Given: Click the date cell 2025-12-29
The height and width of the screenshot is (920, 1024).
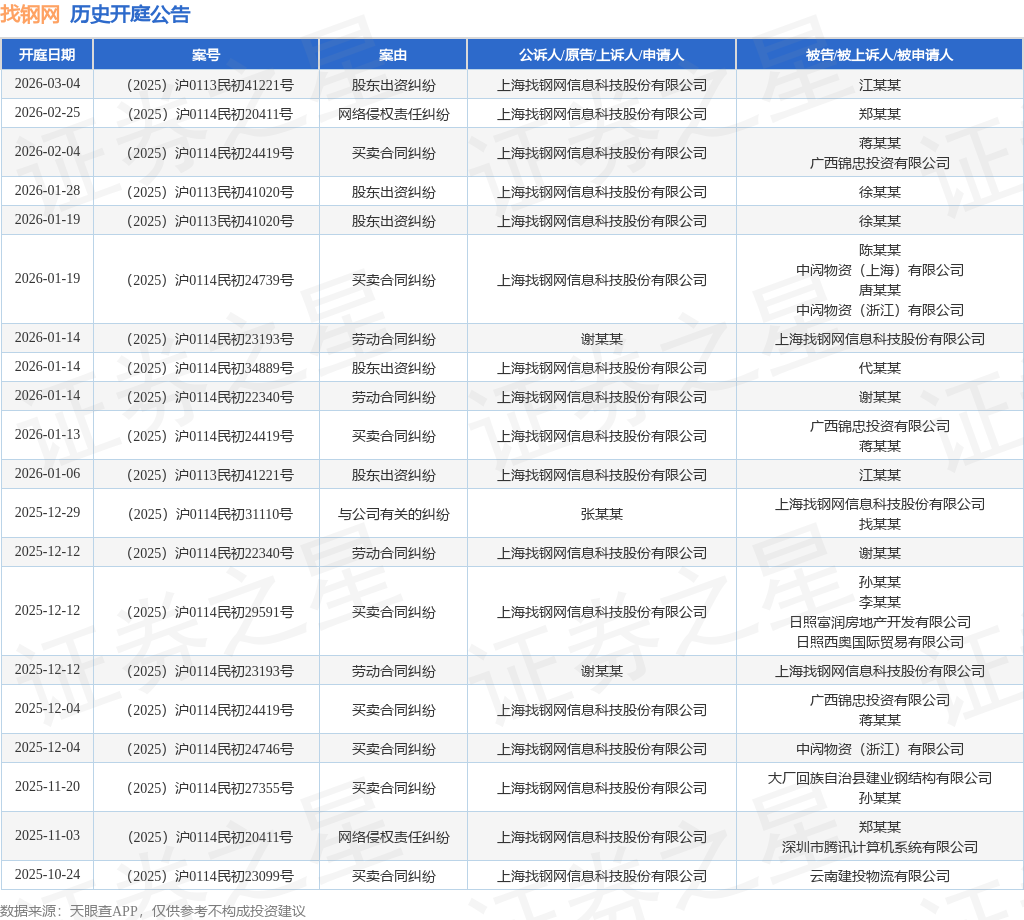Looking at the screenshot, I should pos(47,513).
